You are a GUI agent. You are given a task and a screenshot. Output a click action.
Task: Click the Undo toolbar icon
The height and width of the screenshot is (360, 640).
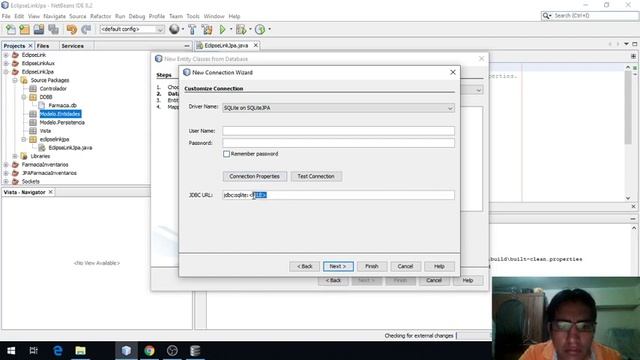(x=71, y=29)
